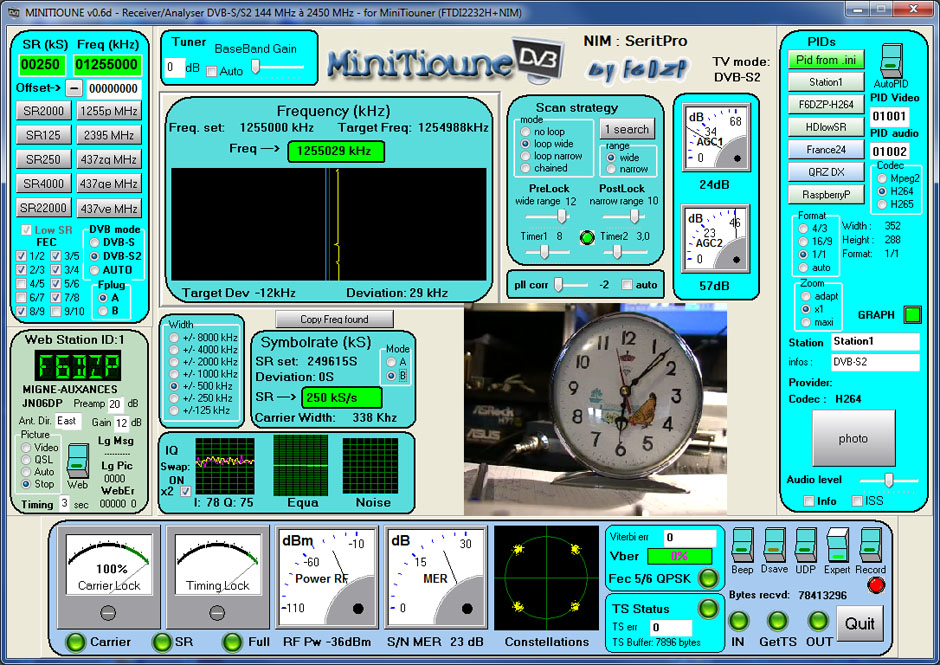Image resolution: width=940 pixels, height=665 pixels.
Task: Click the frequency spectrum display
Action: click(x=329, y=224)
